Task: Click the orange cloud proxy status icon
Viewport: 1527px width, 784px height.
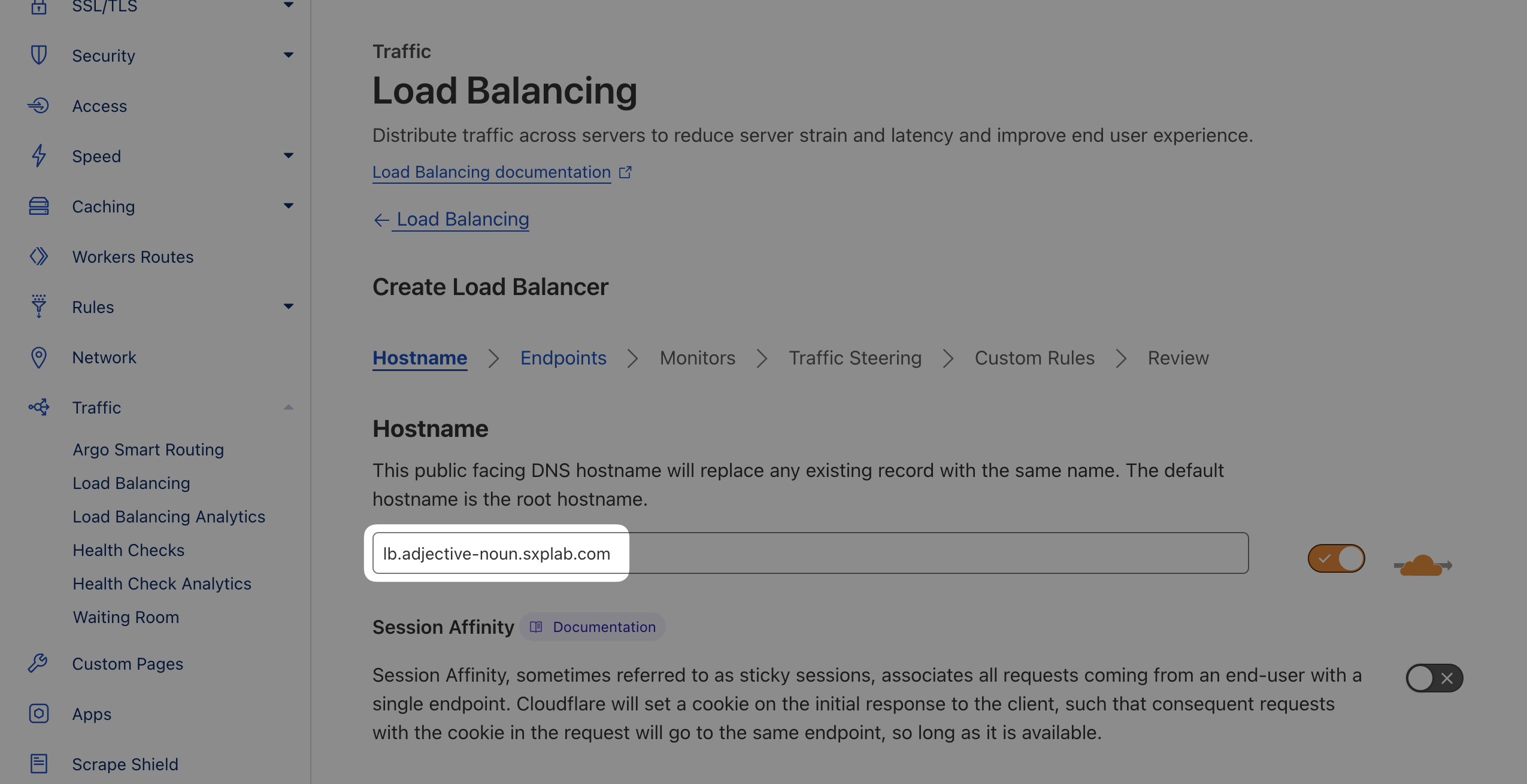Action: pos(1423,566)
